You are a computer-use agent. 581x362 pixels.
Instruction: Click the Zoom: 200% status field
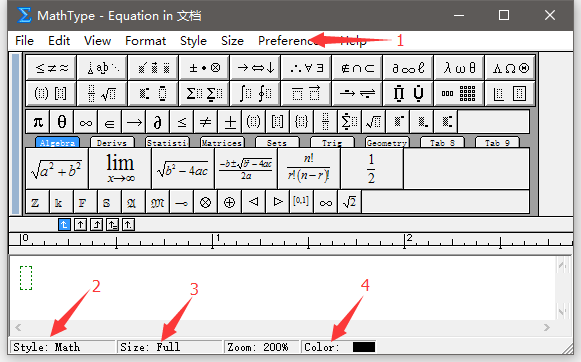tap(261, 347)
